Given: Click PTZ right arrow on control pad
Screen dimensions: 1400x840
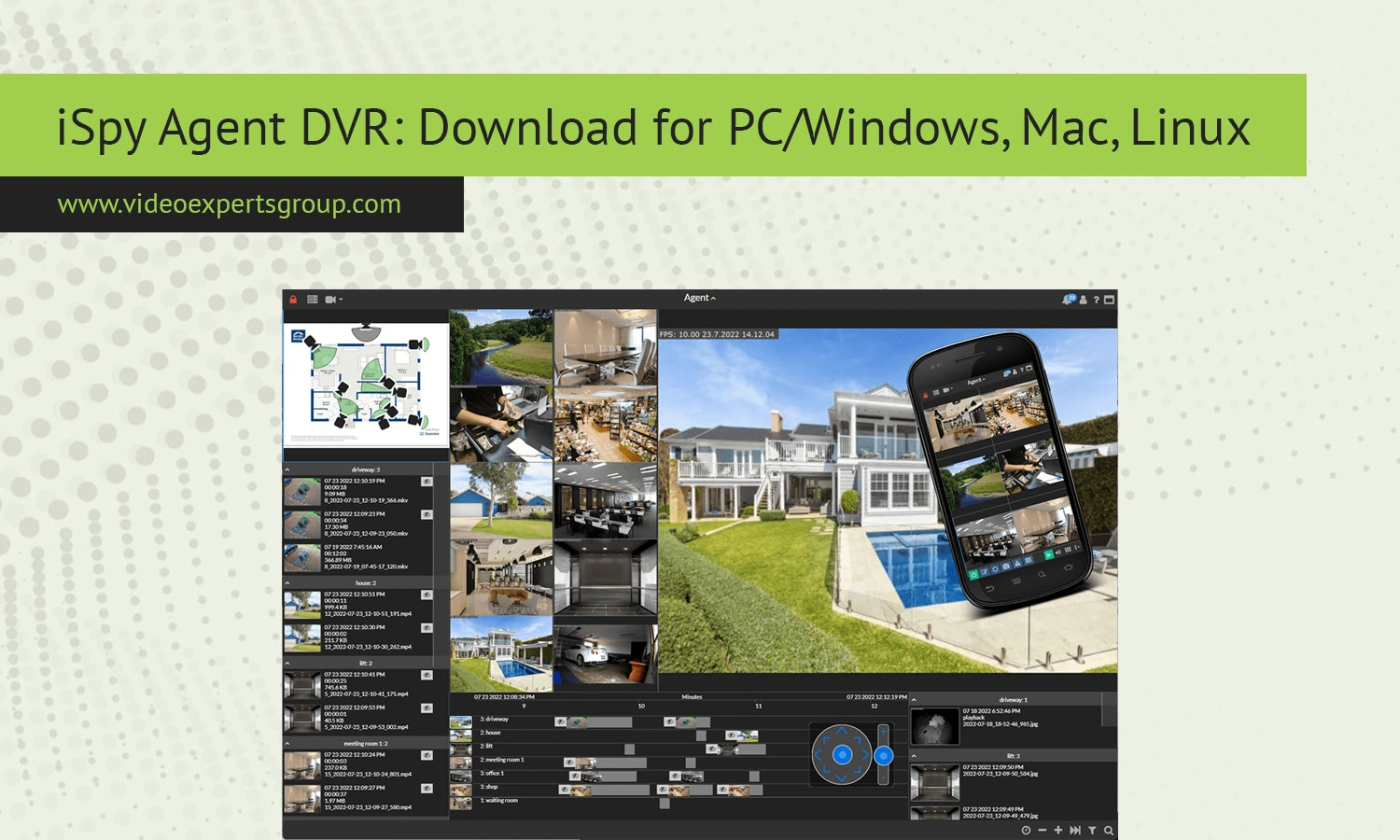Looking at the screenshot, I should (864, 755).
